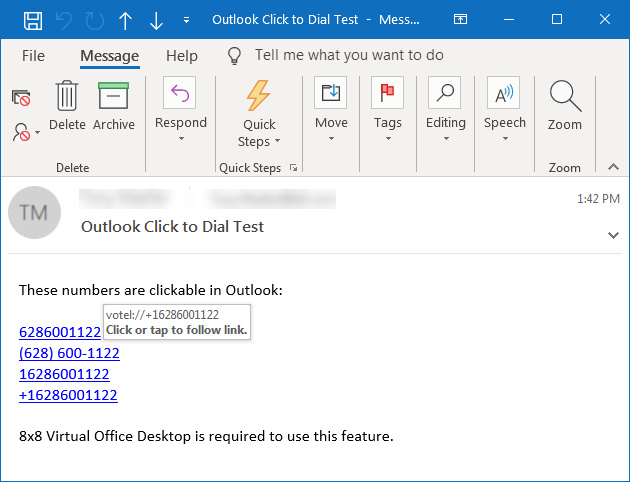Go to next item using down arrow
The height and width of the screenshot is (482, 630).
click(x=156, y=20)
